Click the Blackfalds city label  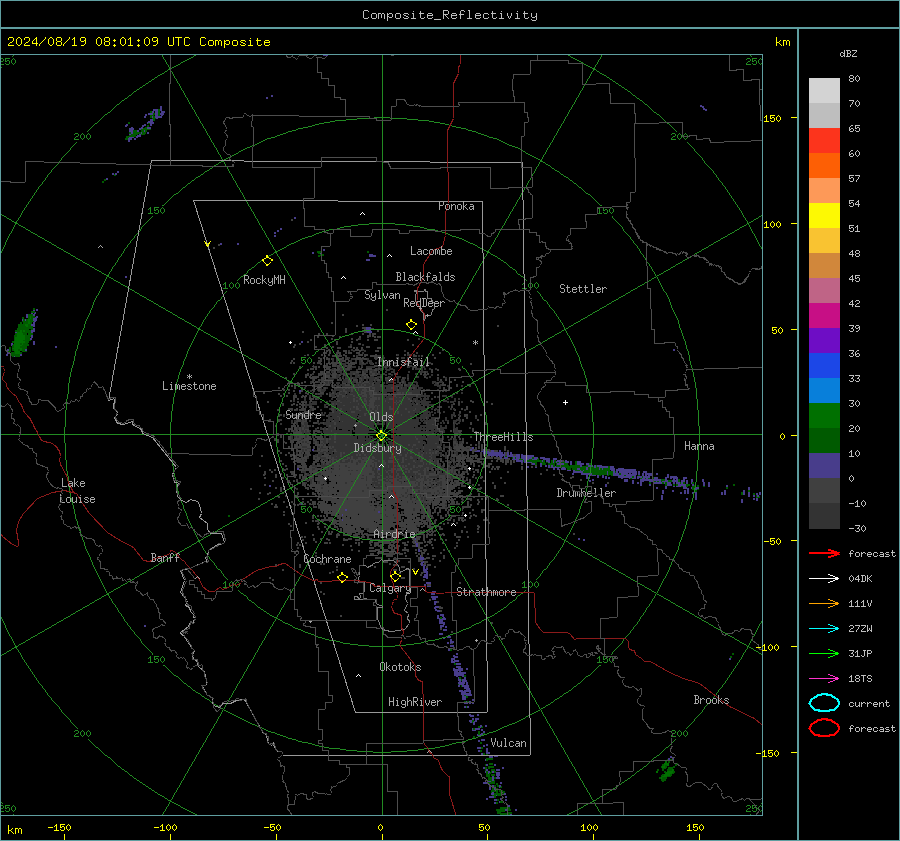(x=425, y=277)
